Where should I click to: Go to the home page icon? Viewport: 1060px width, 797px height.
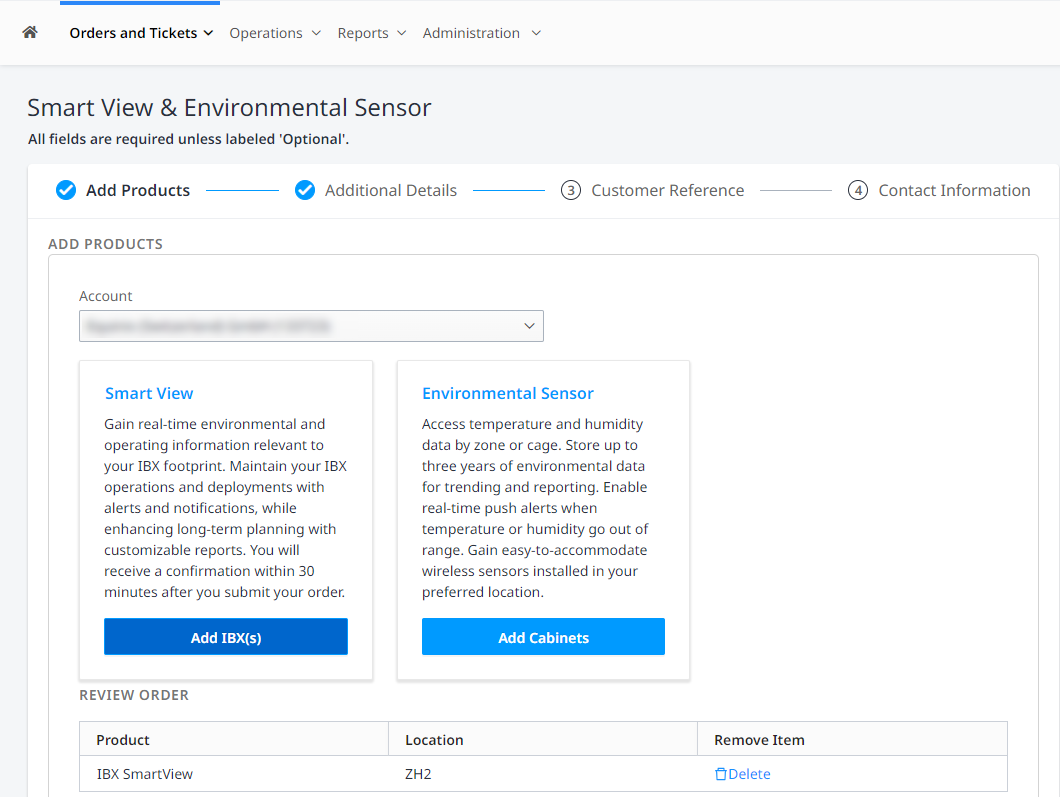click(30, 32)
